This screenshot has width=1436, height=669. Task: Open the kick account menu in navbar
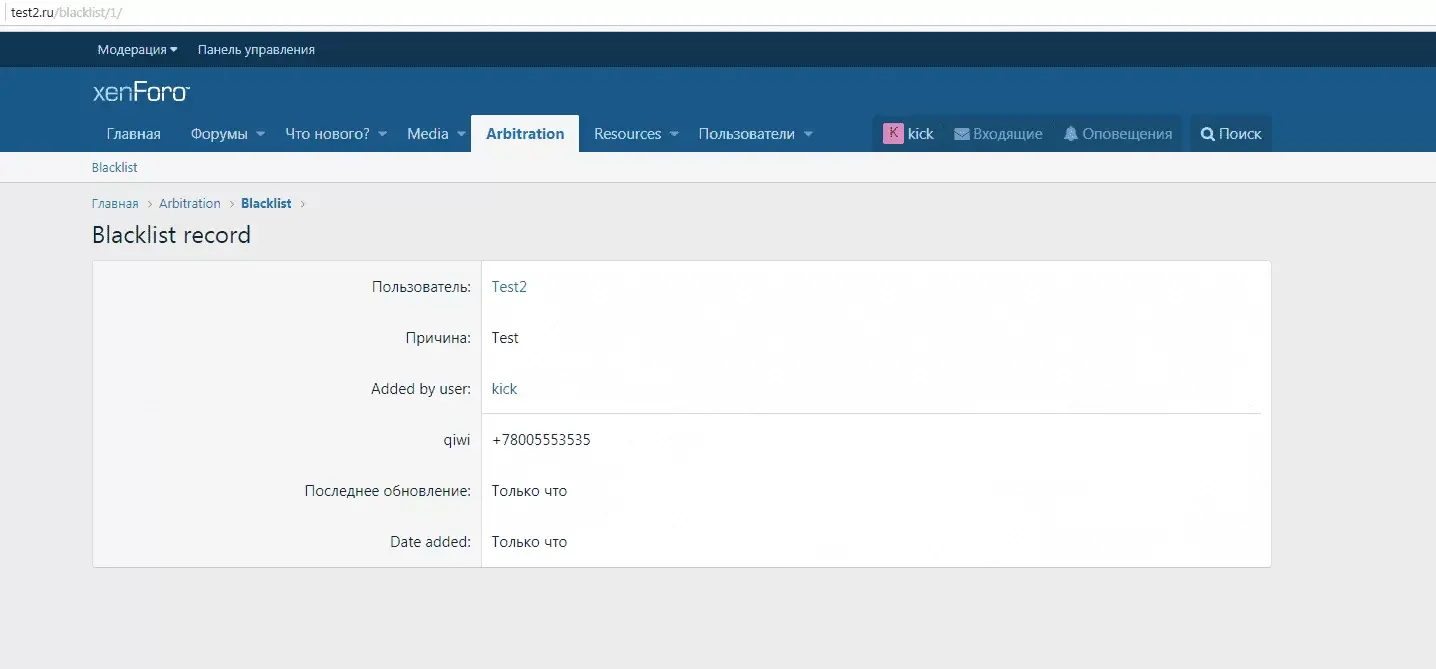[x=909, y=134]
